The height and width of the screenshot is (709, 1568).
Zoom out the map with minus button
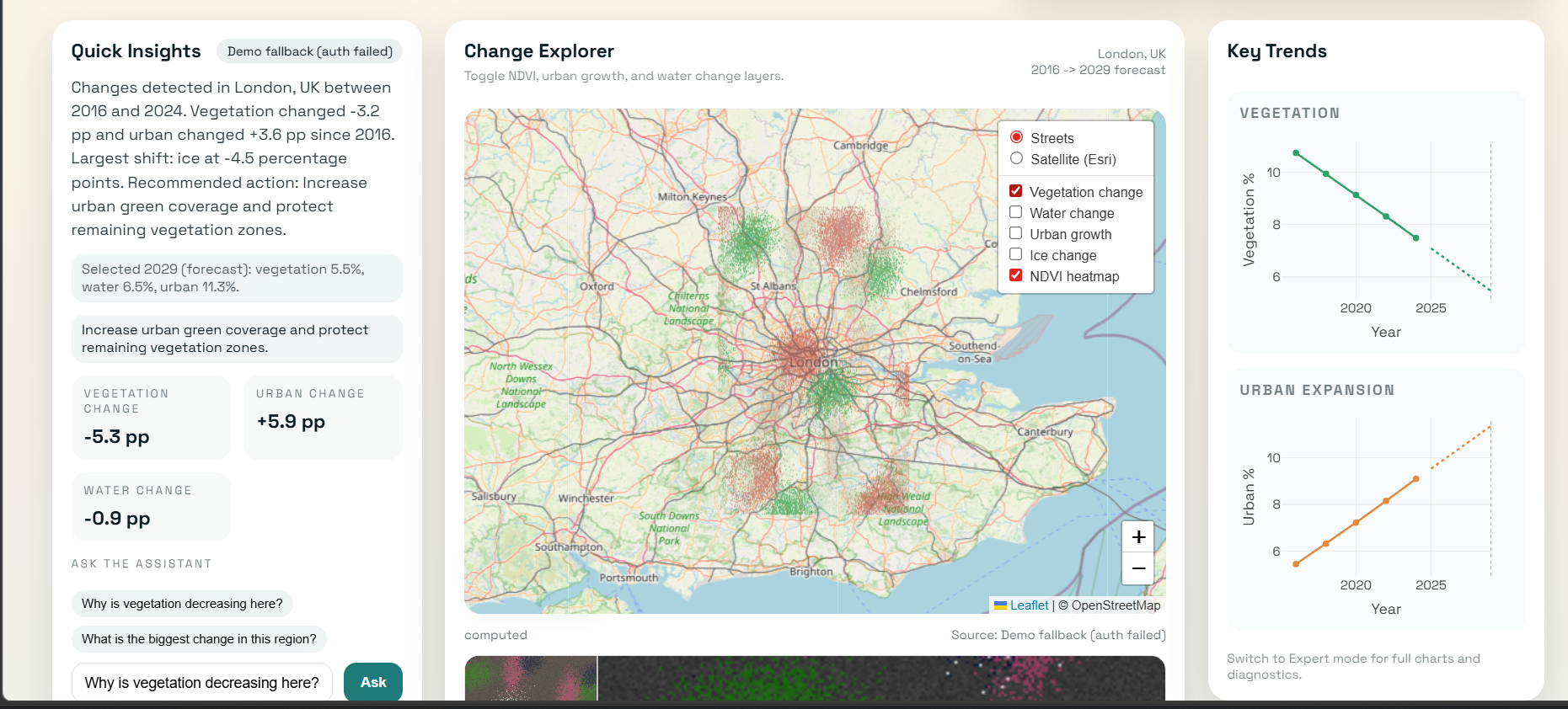(1138, 568)
